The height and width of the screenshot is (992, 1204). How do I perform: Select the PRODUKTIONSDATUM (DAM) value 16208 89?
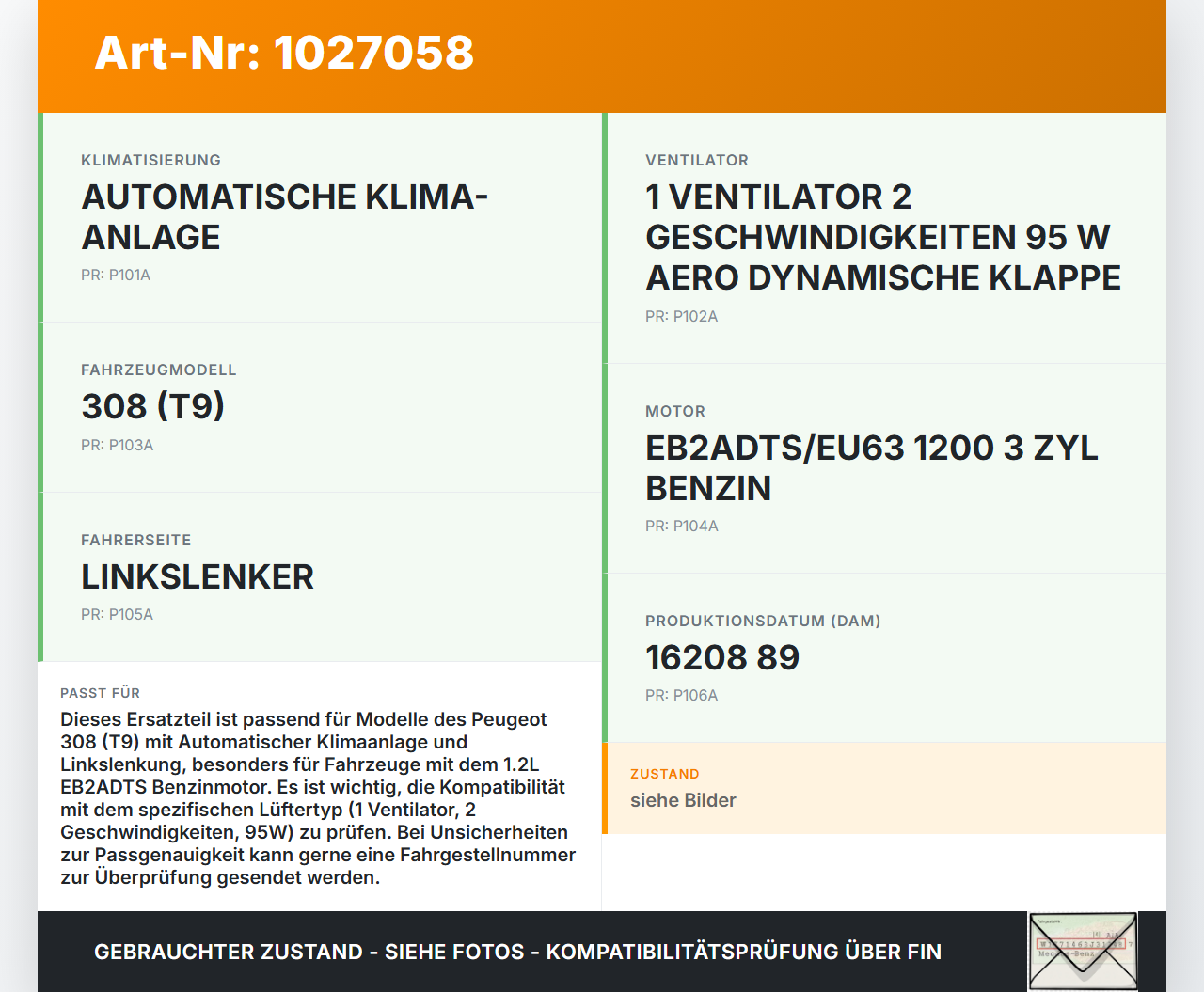pos(722,658)
